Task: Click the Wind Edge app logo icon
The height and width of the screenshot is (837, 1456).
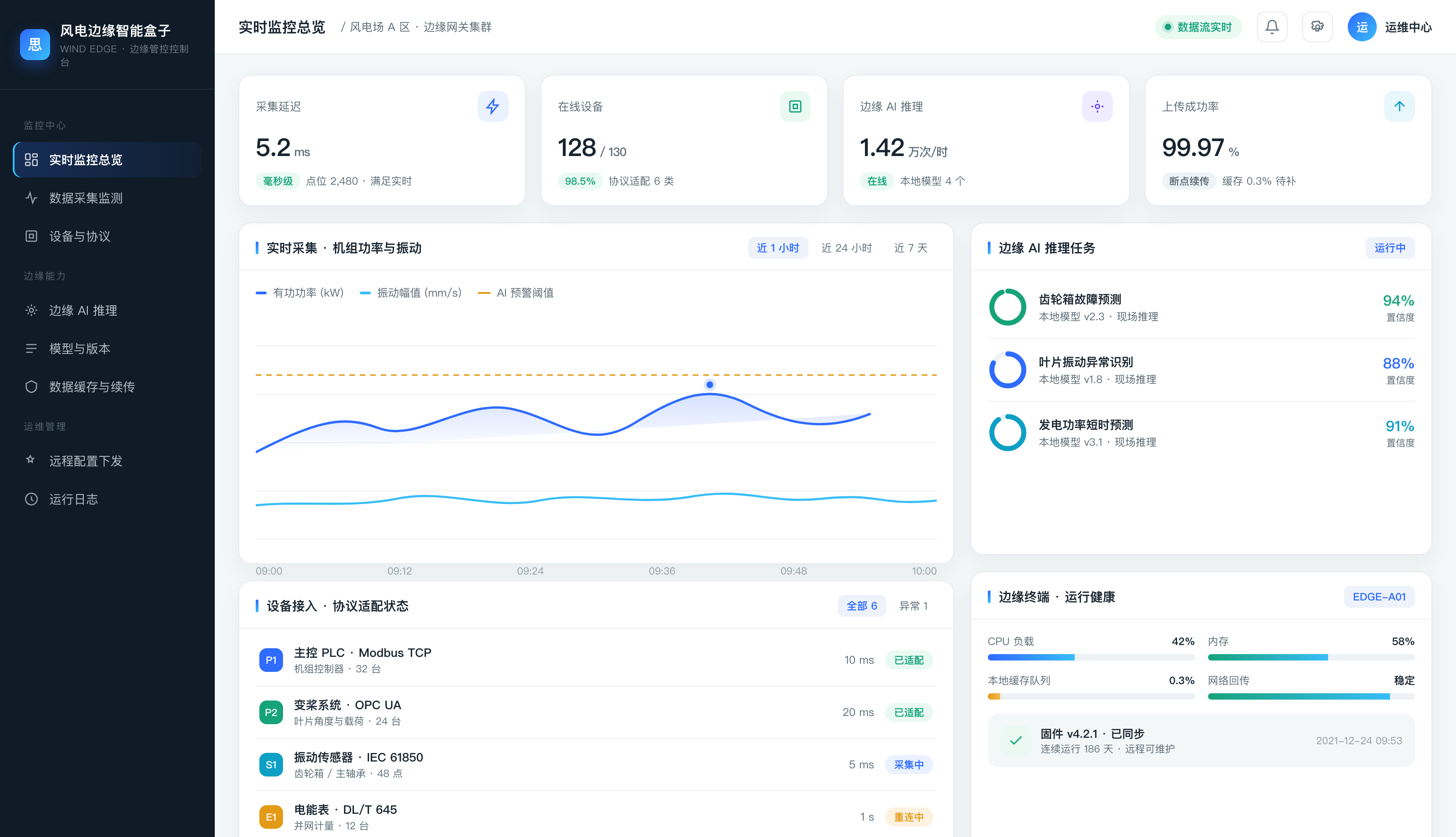Action: pos(35,44)
